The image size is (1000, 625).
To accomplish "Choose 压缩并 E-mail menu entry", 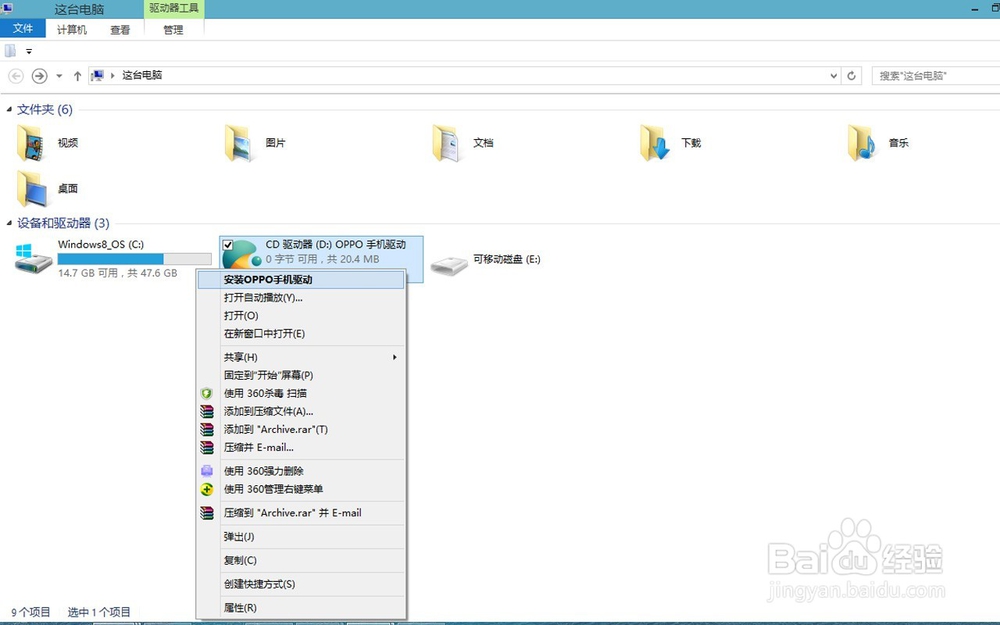I will 301,447.
